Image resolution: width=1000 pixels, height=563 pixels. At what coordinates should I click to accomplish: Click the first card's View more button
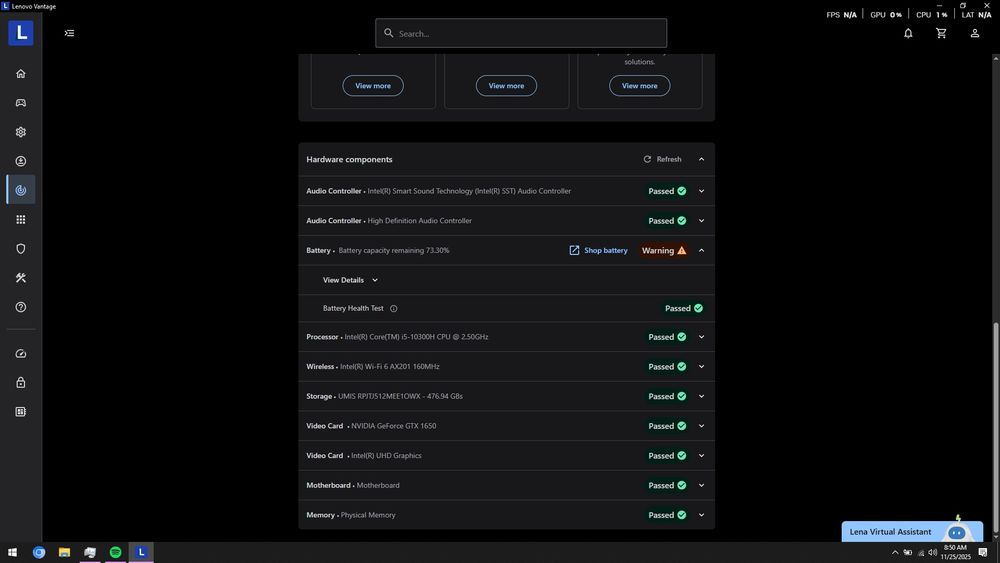[373, 85]
